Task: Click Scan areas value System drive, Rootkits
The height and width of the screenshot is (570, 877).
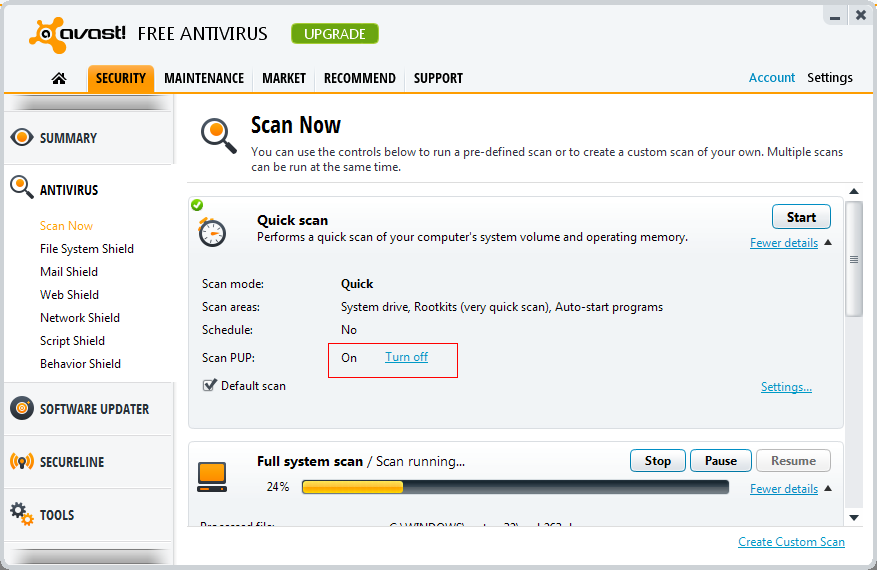Action: pos(502,307)
